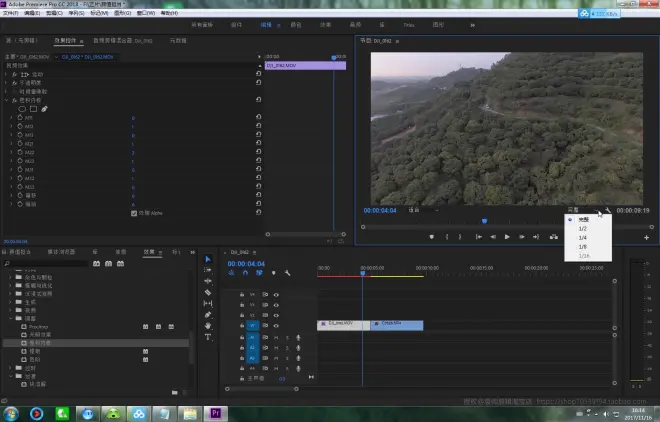Open timeline display settings wrench
This screenshot has width=660, height=422.
point(287,273)
